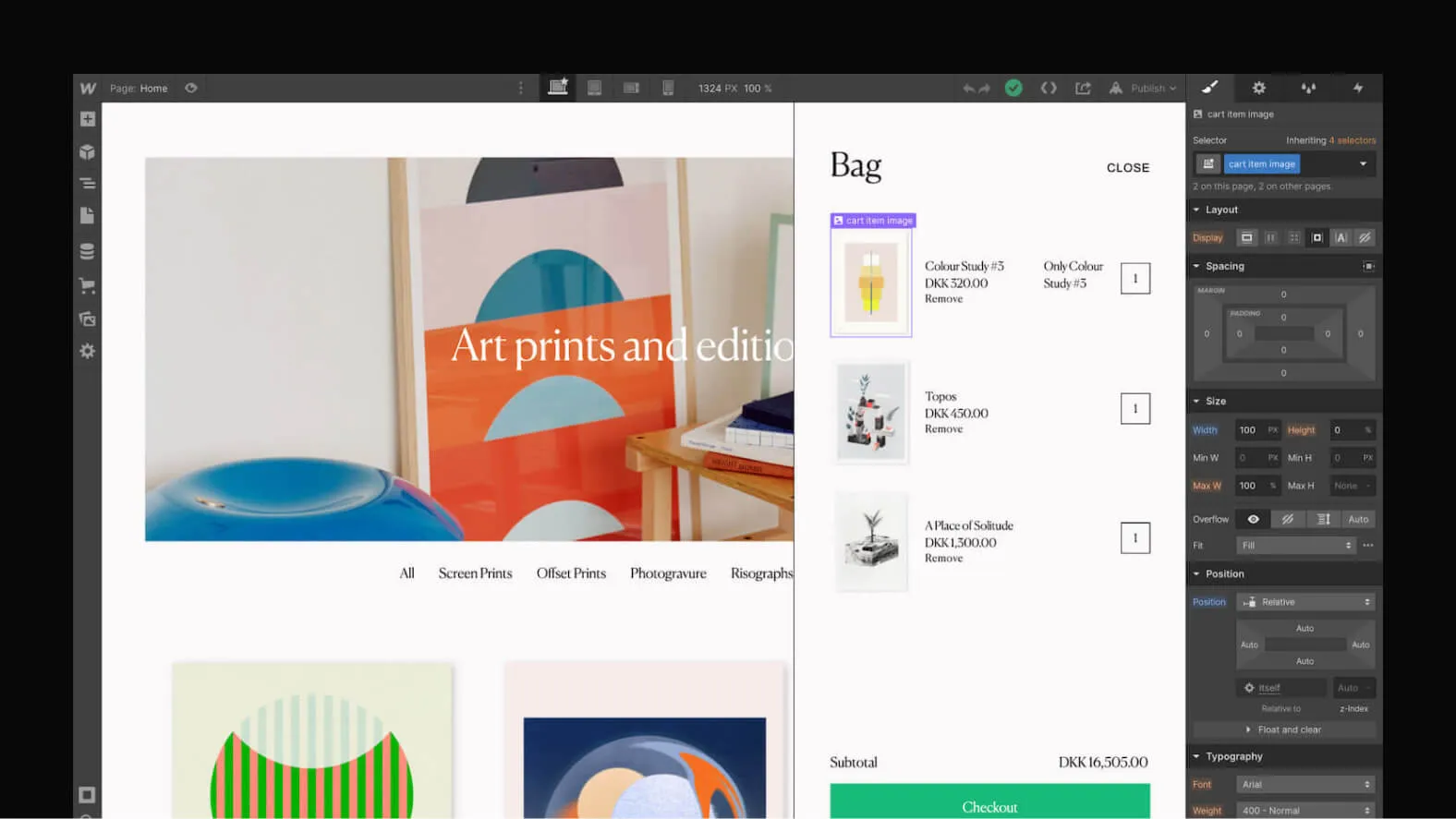
Task: Click the Screen Prints category tab
Action: [475, 573]
